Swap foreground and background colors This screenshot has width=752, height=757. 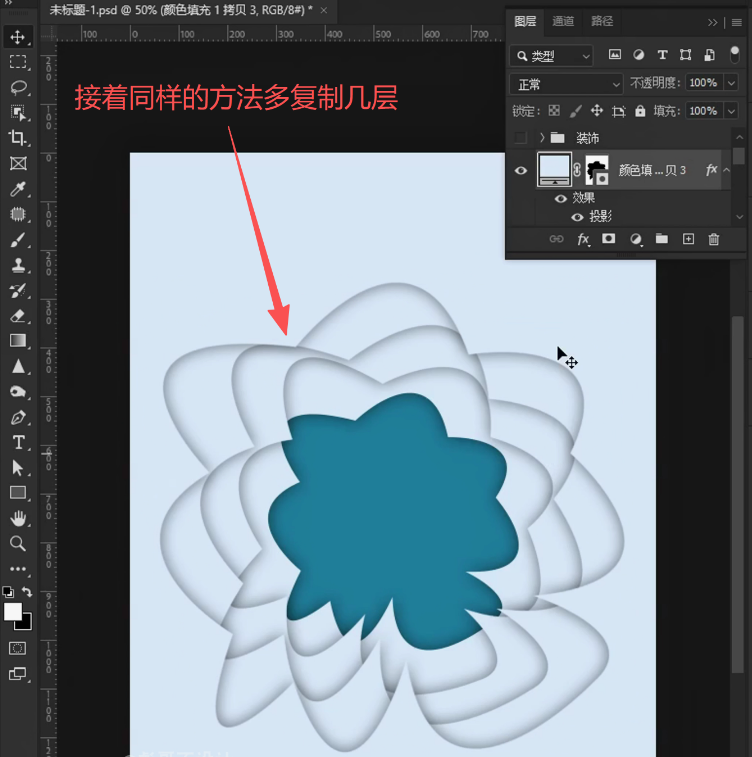(27, 592)
